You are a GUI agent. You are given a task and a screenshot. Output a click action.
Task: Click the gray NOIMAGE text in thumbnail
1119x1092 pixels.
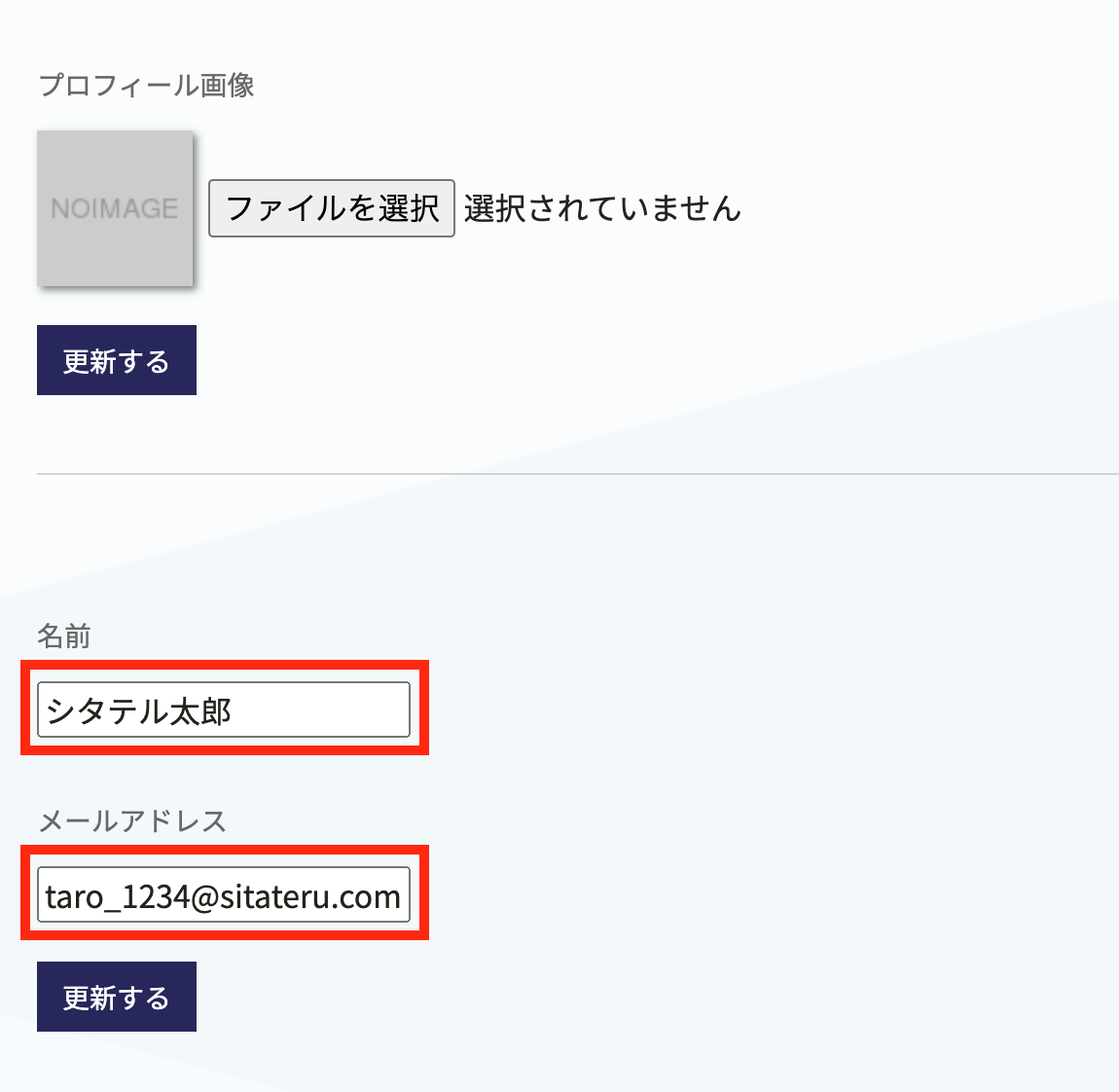coord(114,208)
